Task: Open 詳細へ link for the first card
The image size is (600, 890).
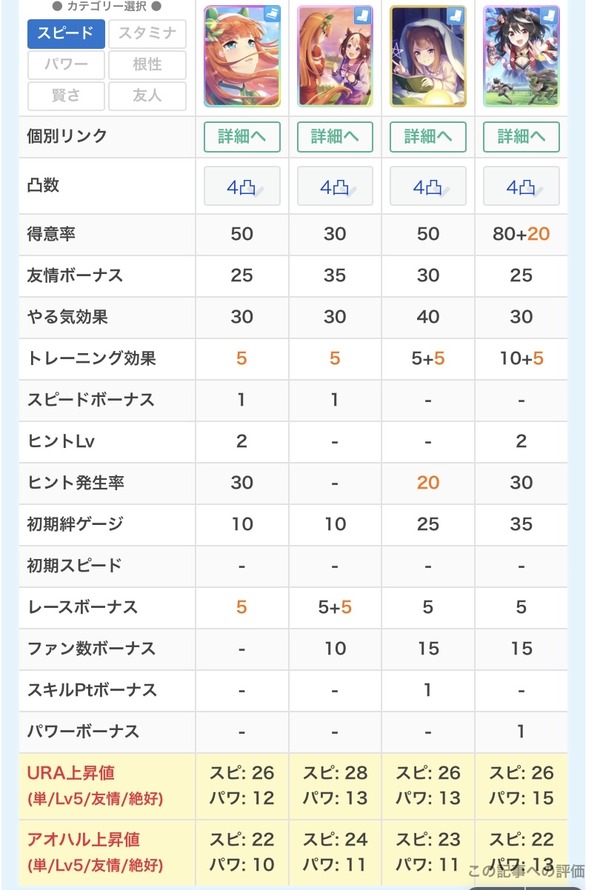Action: click(242, 137)
